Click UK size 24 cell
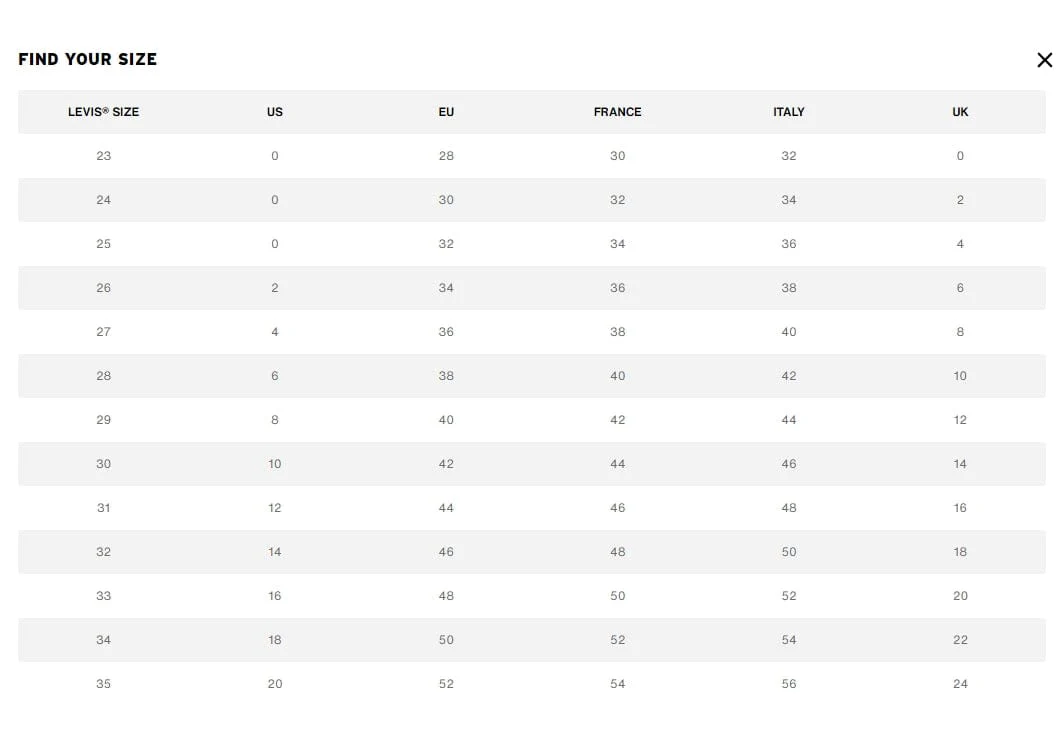Viewport: 1062px width, 751px height. [x=960, y=684]
